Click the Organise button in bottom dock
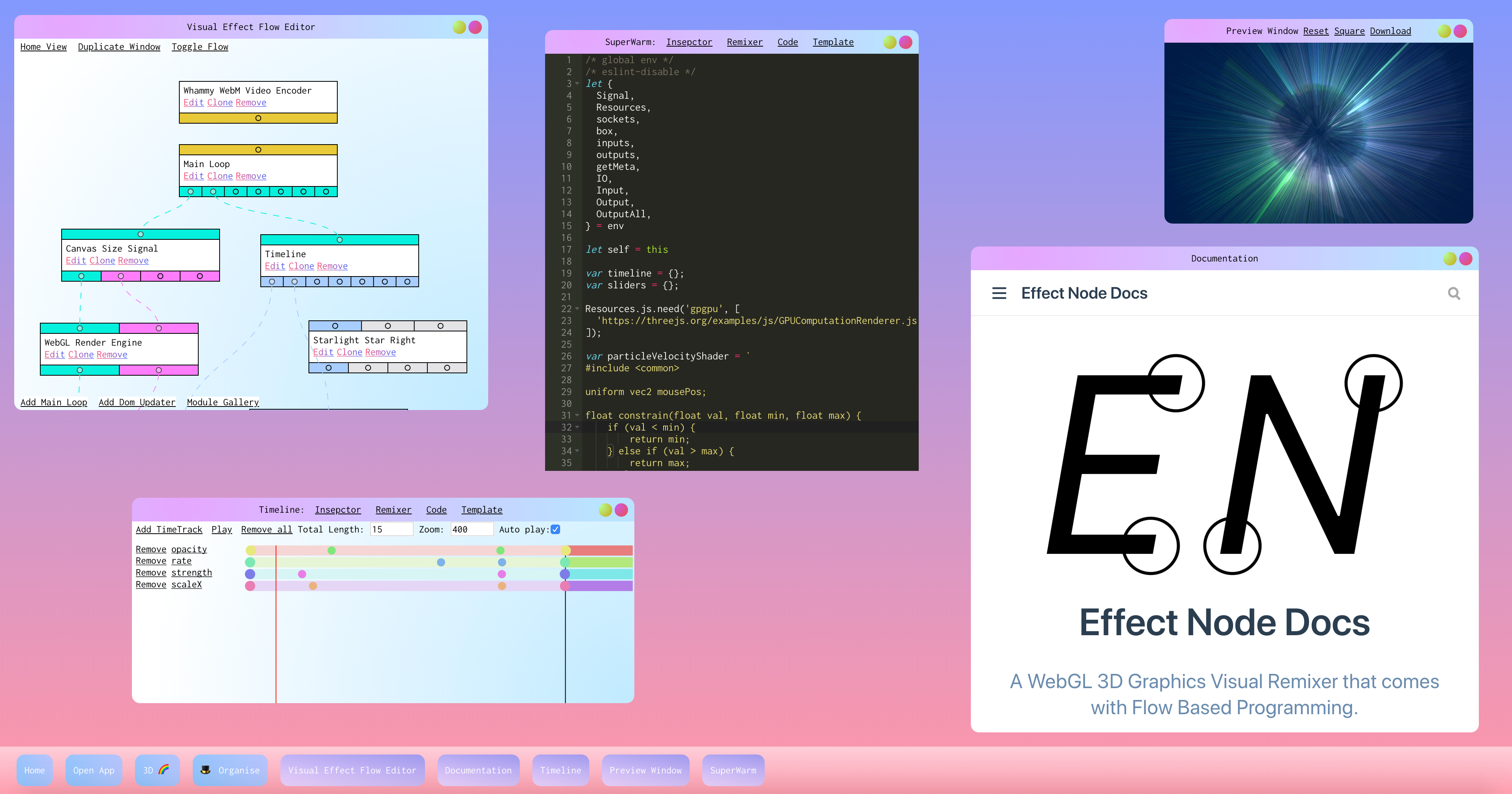The height and width of the screenshot is (794, 1512). [x=230, y=770]
